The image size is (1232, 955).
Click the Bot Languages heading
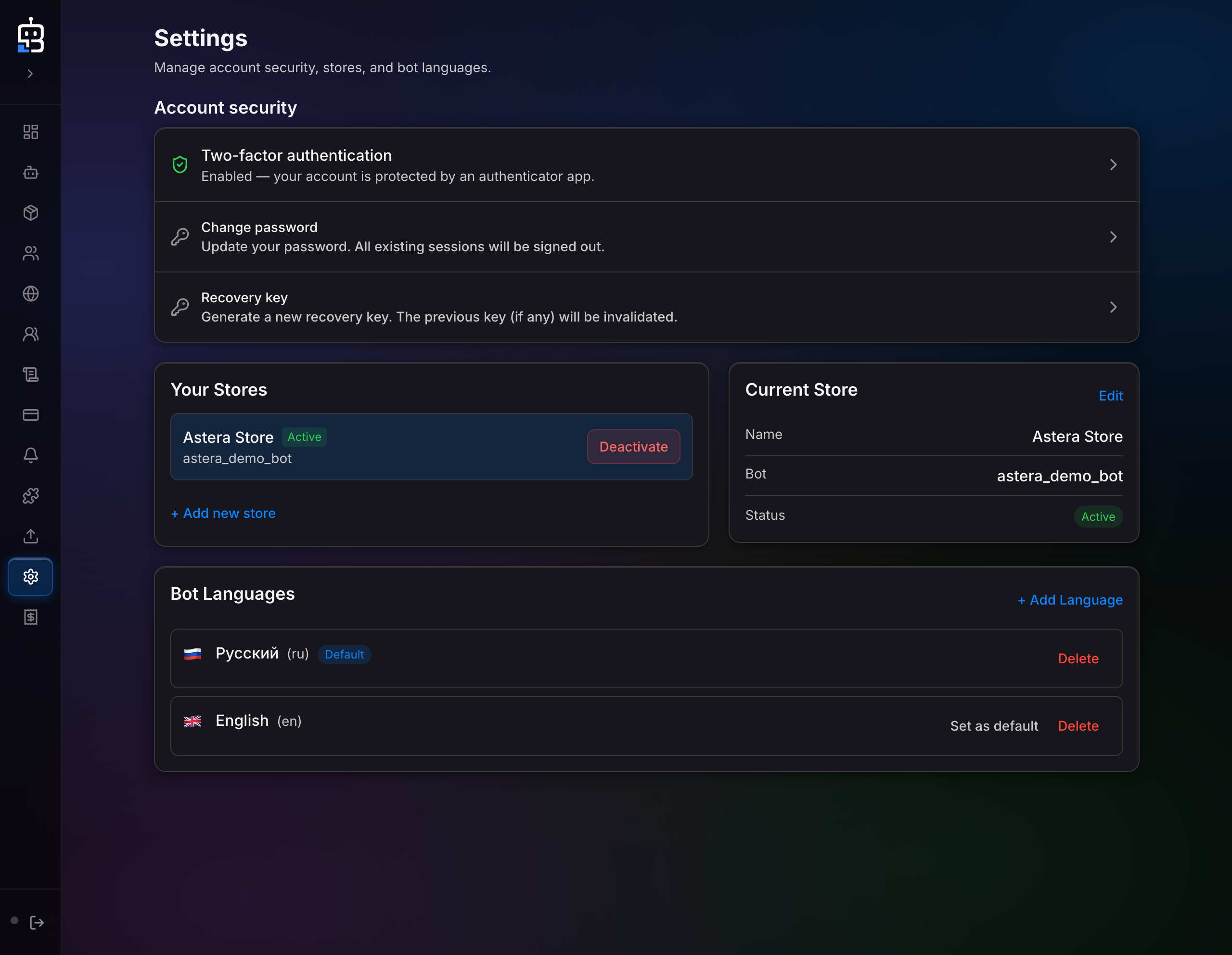point(232,594)
